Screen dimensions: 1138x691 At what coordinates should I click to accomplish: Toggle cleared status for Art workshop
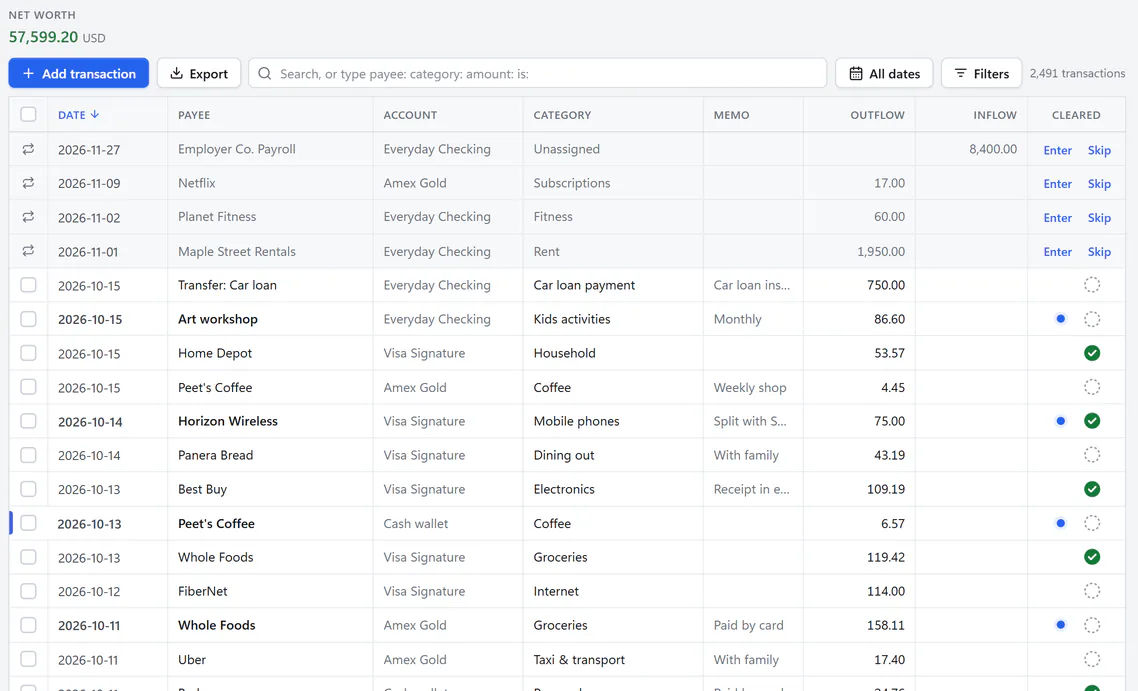1092,319
